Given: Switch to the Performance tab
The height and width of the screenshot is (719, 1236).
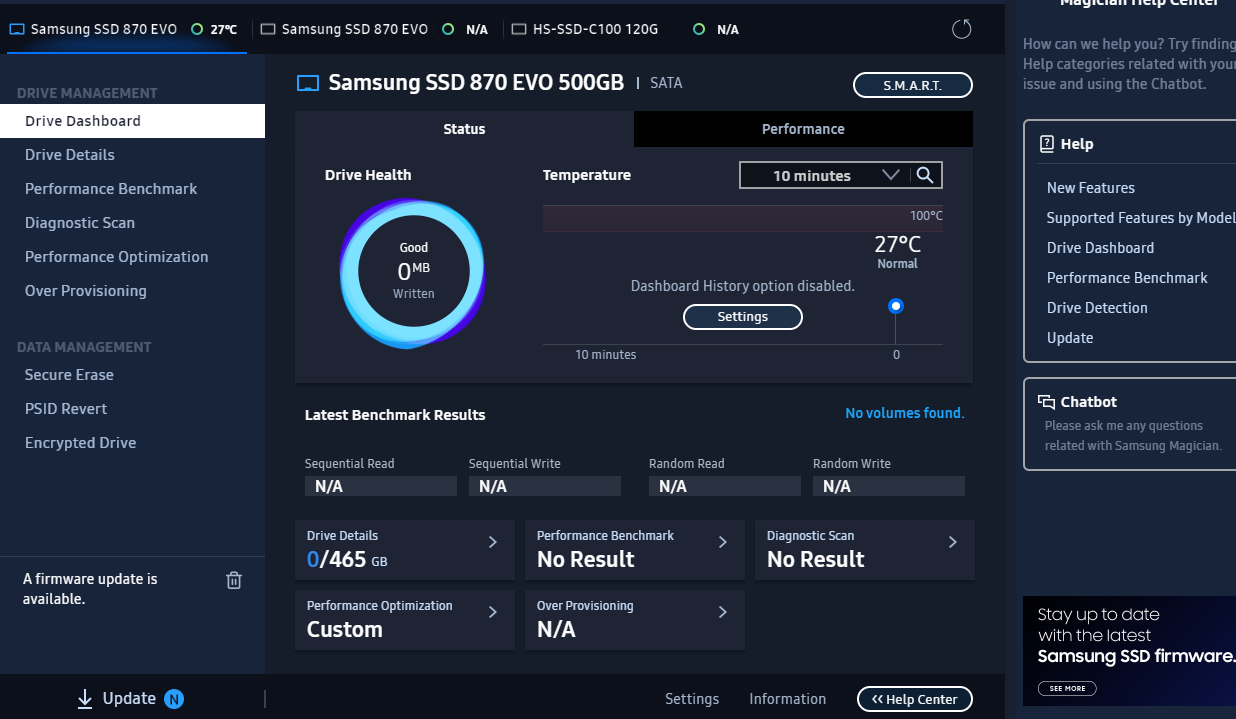Looking at the screenshot, I should point(803,129).
